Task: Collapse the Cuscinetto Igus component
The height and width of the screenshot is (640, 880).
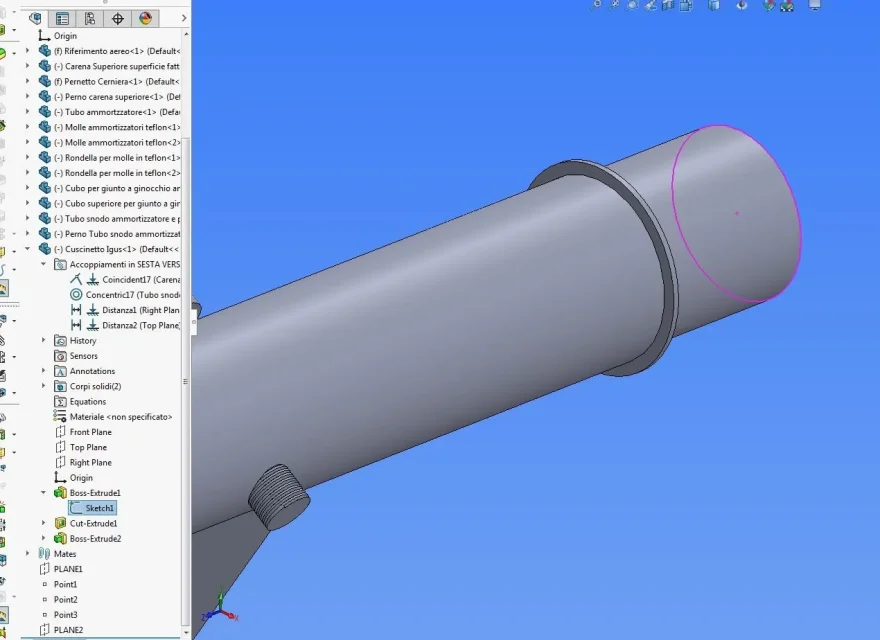Action: click(28, 249)
